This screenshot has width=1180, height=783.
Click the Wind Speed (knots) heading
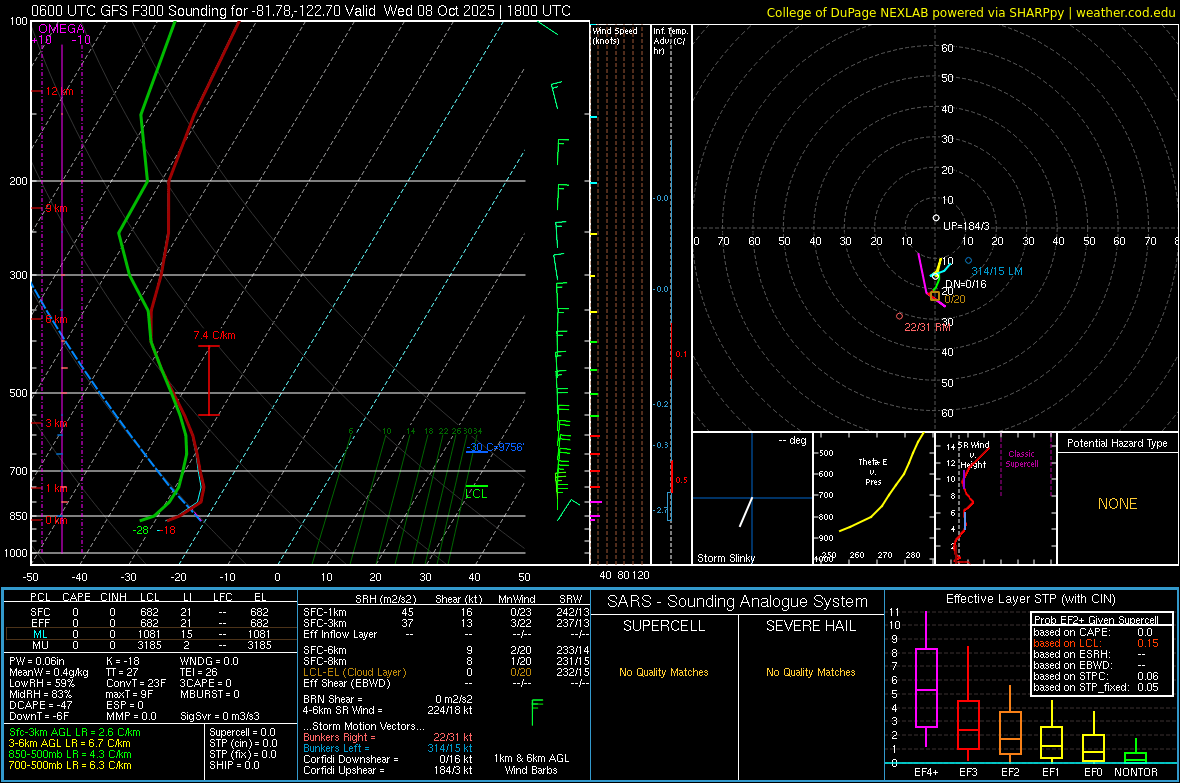pos(614,35)
